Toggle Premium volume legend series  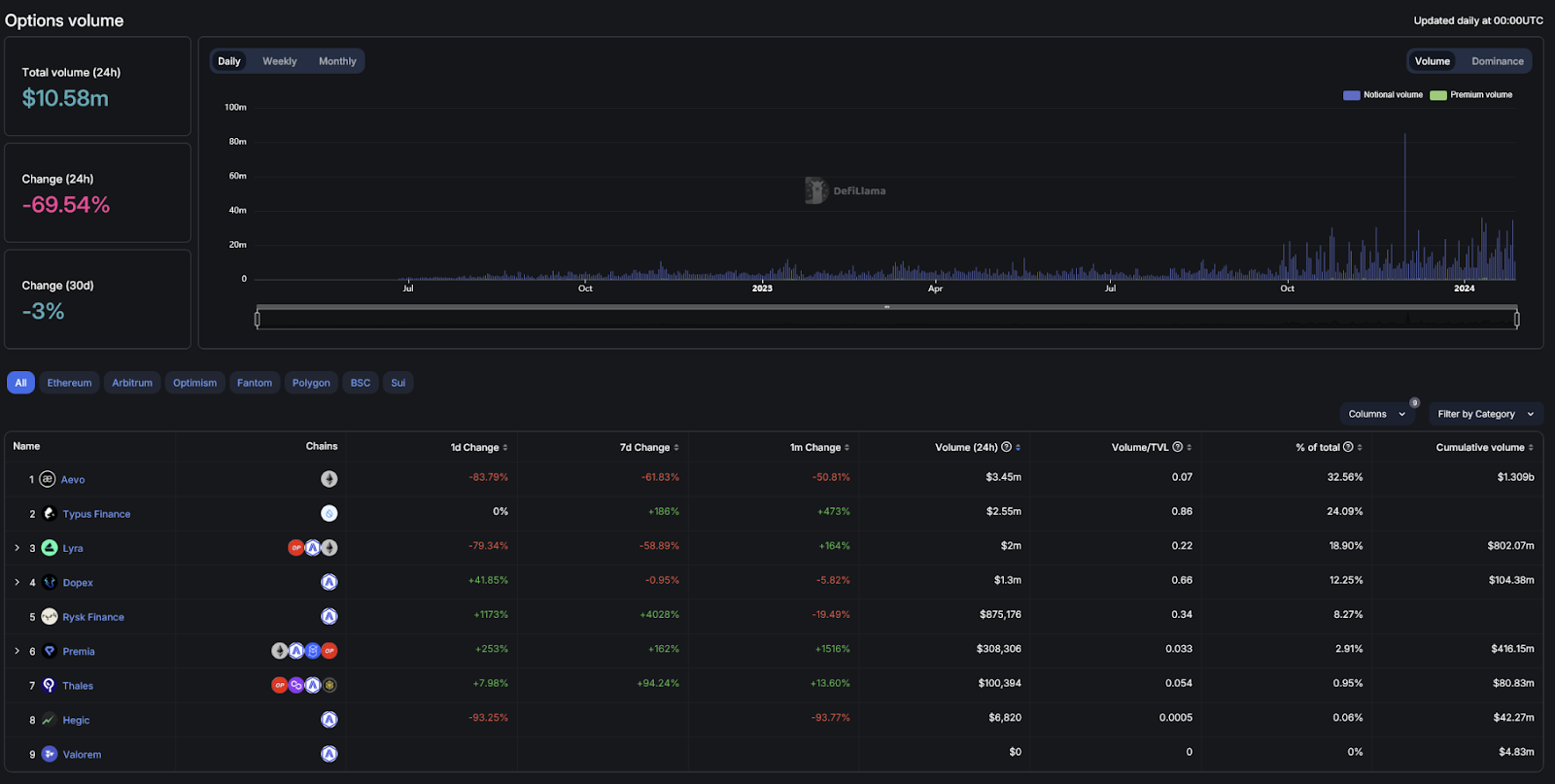click(x=1471, y=95)
